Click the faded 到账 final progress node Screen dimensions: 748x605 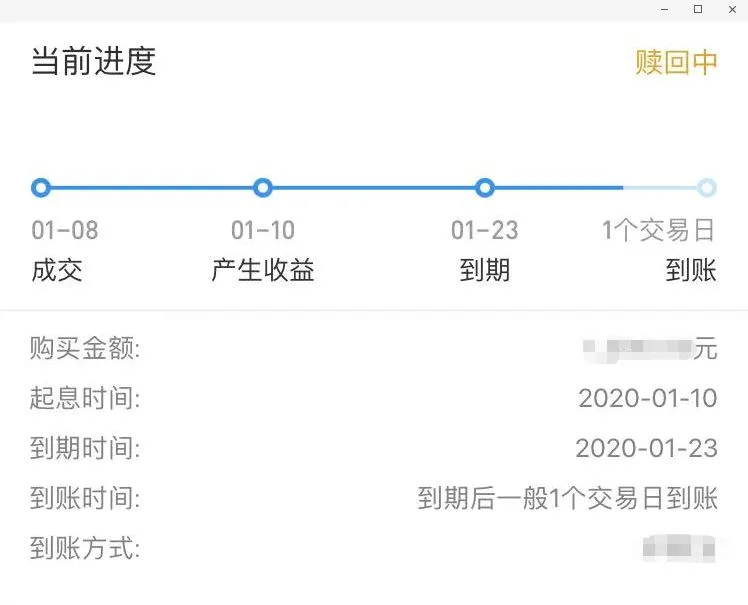[x=706, y=188]
